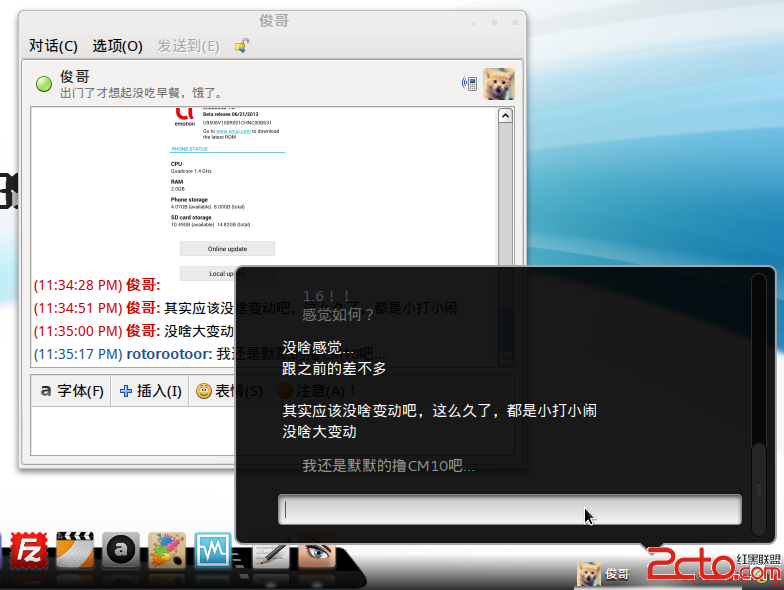Viewport: 784px width, 590px height.
Task: Open the black circle 'a' app in dock
Action: coord(120,550)
